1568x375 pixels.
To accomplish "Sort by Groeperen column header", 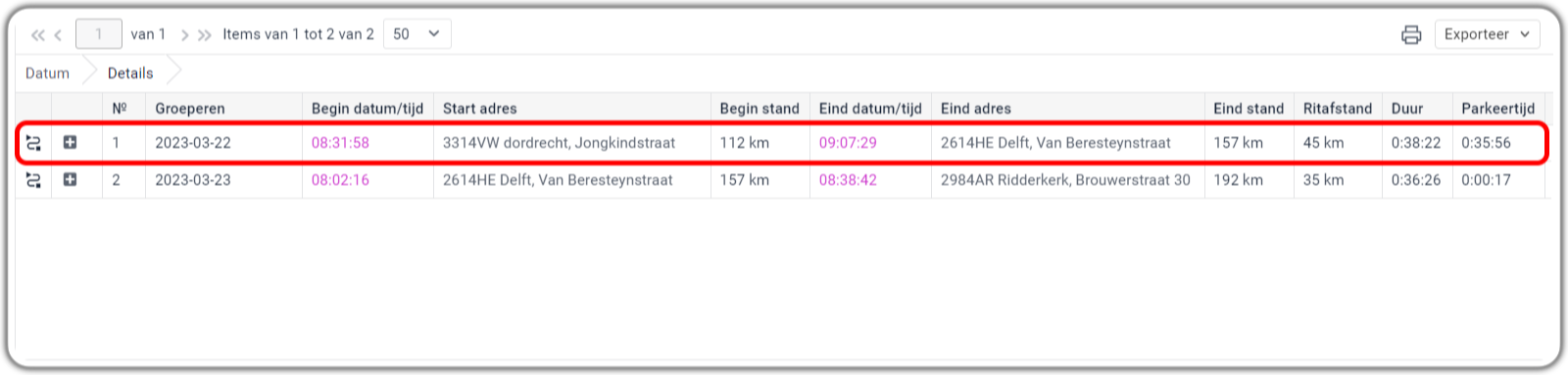I will tap(190, 109).
